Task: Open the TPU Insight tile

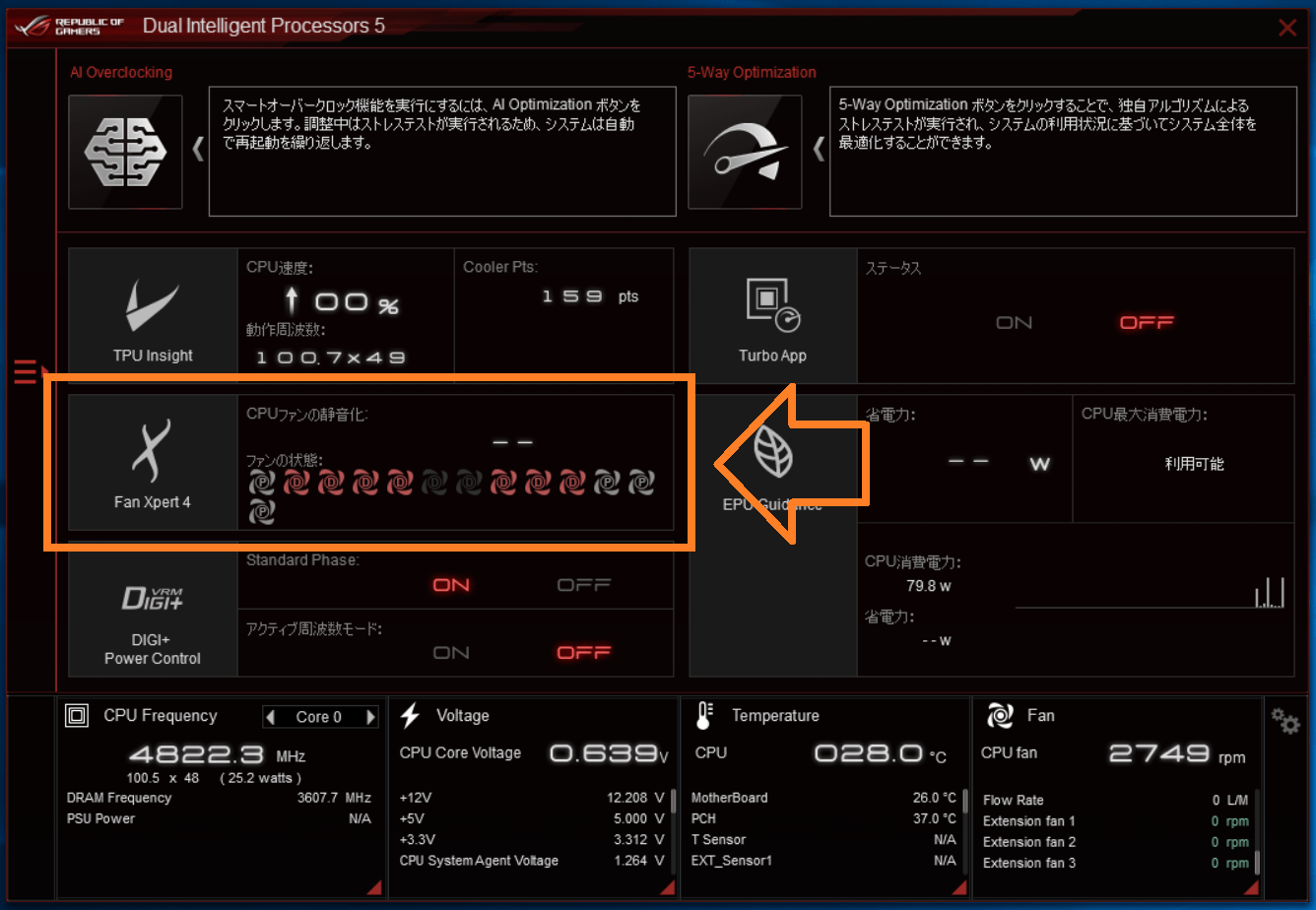Action: [x=153, y=315]
